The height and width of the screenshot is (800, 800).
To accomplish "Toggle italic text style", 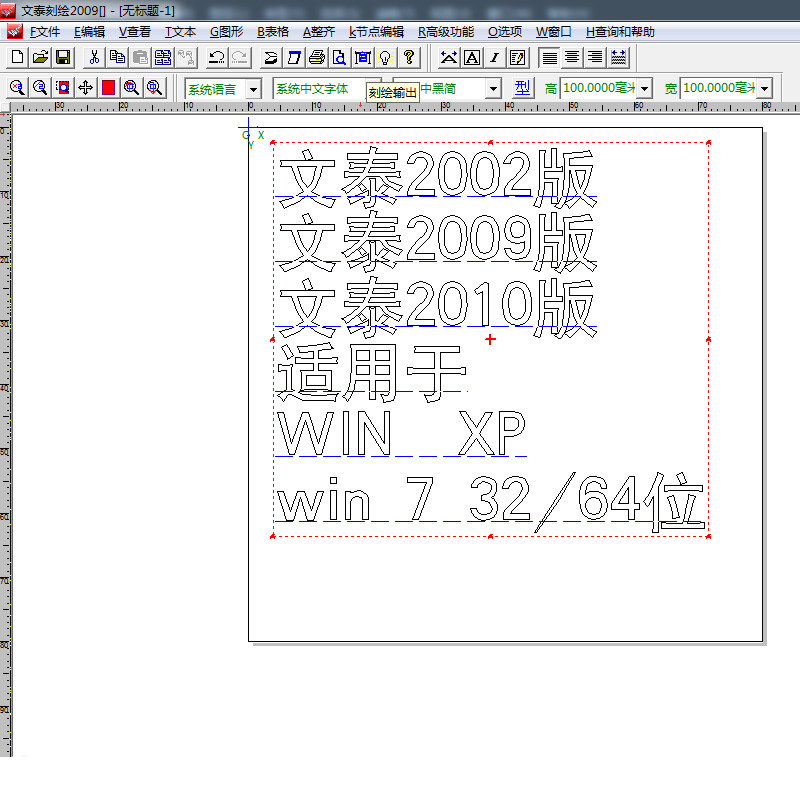I will click(495, 57).
